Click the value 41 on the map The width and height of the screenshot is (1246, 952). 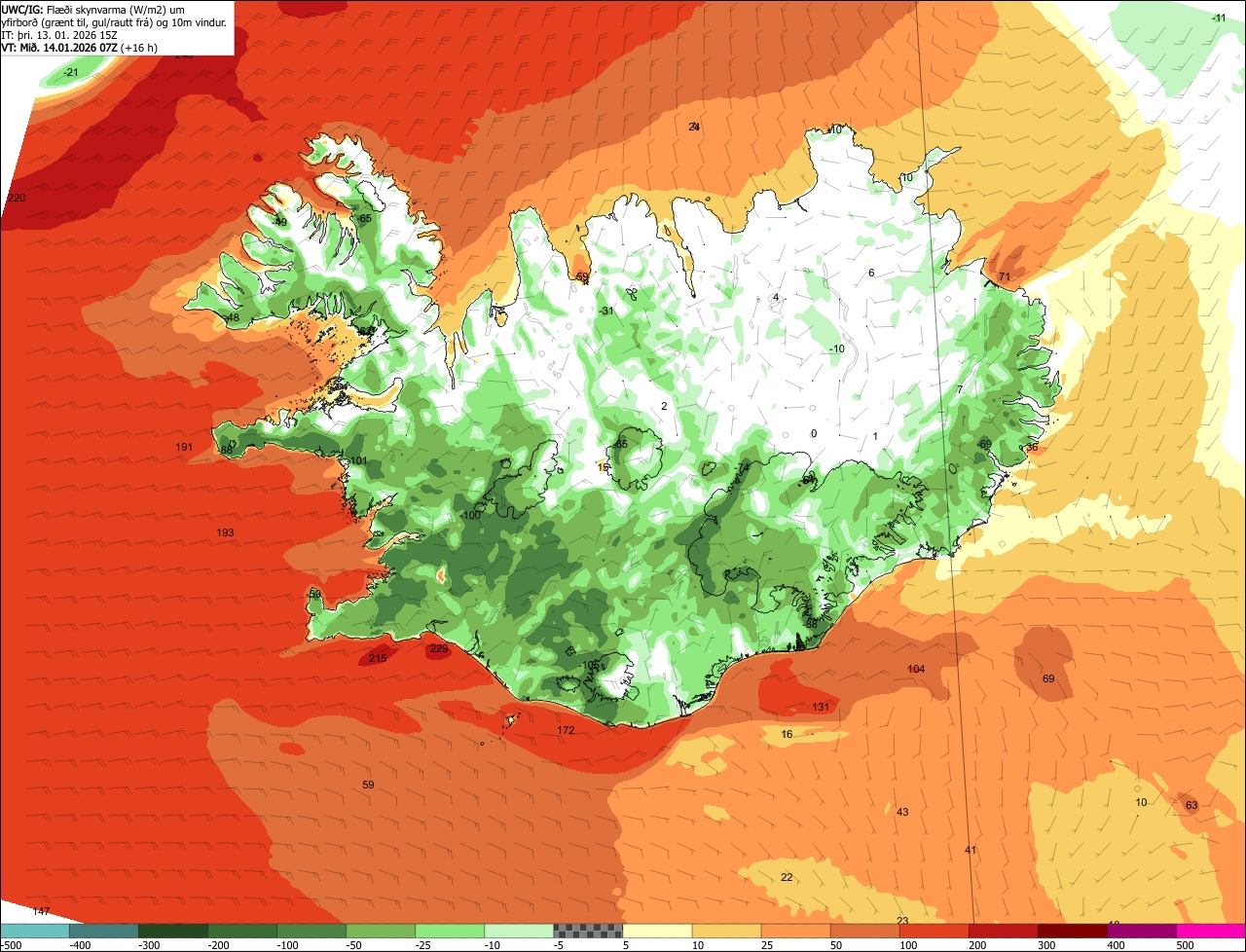point(971,851)
